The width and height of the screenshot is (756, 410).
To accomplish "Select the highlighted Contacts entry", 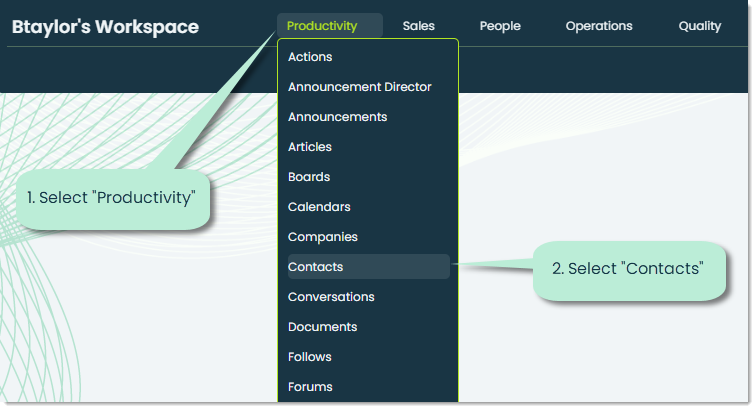I will click(368, 267).
